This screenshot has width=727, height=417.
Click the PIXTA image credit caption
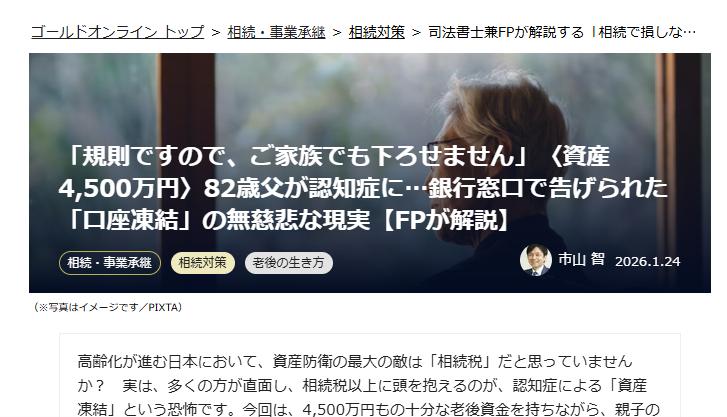(107, 308)
